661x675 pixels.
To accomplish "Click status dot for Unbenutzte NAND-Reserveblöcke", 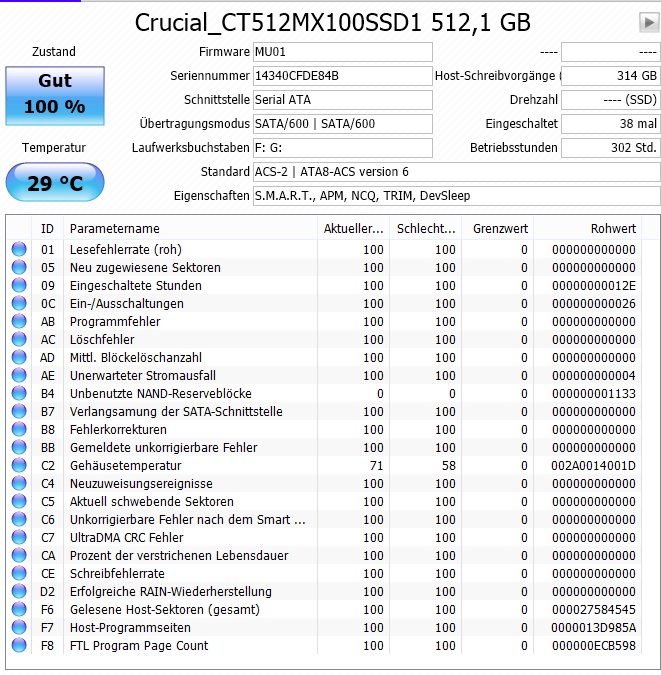I will (19, 393).
